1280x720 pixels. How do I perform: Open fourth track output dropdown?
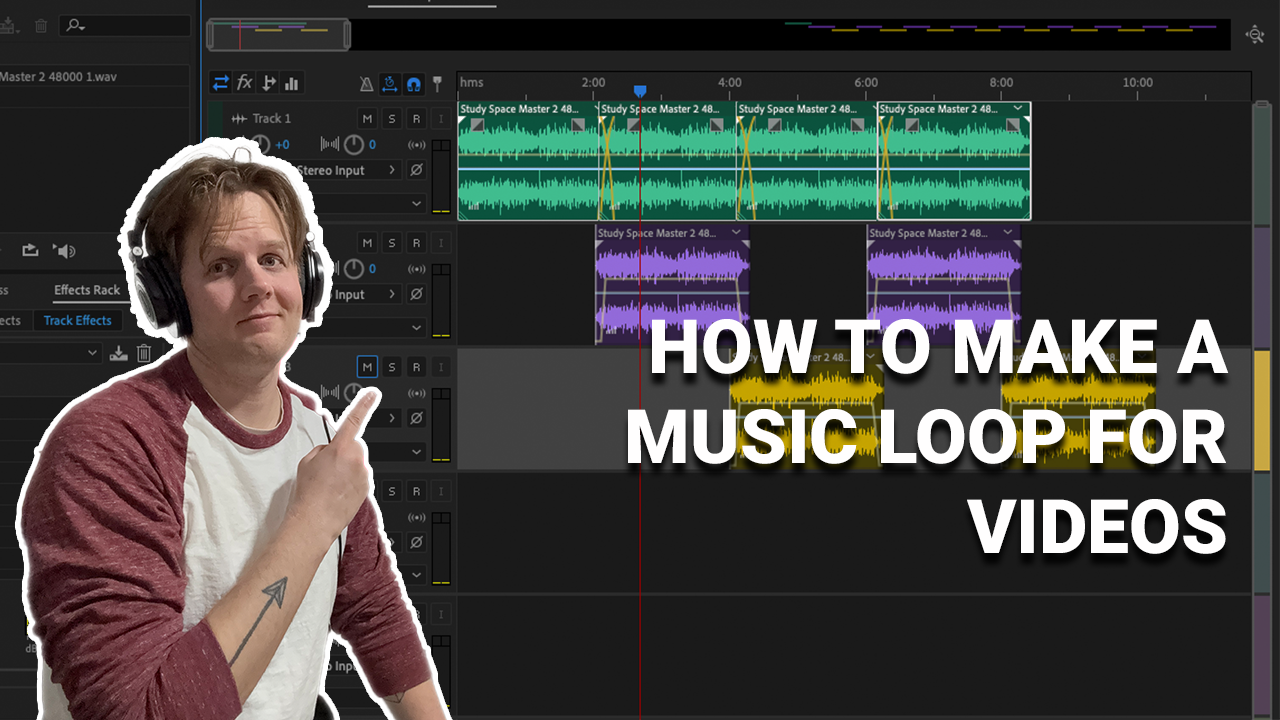[x=416, y=575]
